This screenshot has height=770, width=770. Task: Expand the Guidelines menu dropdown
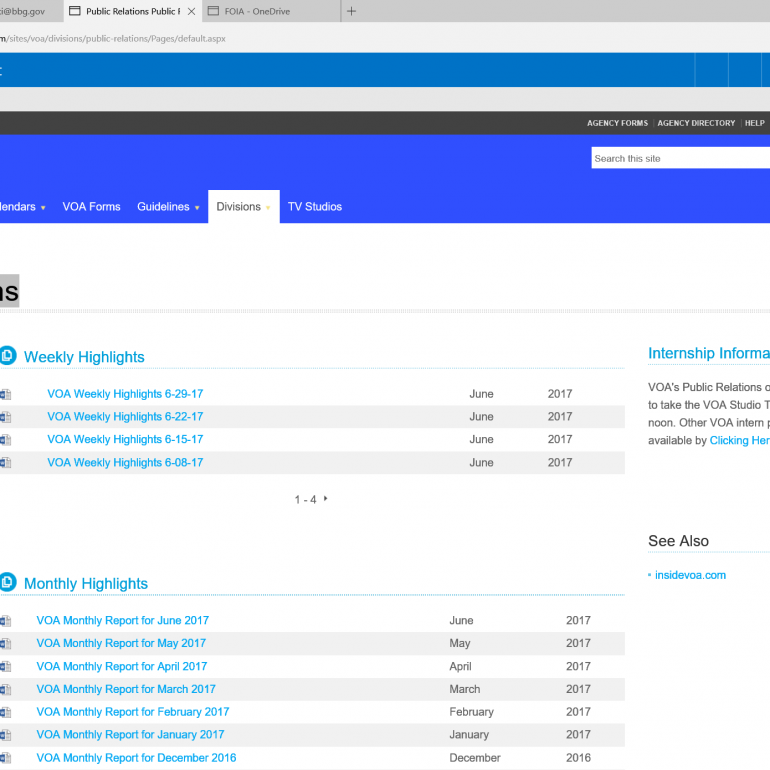point(197,208)
